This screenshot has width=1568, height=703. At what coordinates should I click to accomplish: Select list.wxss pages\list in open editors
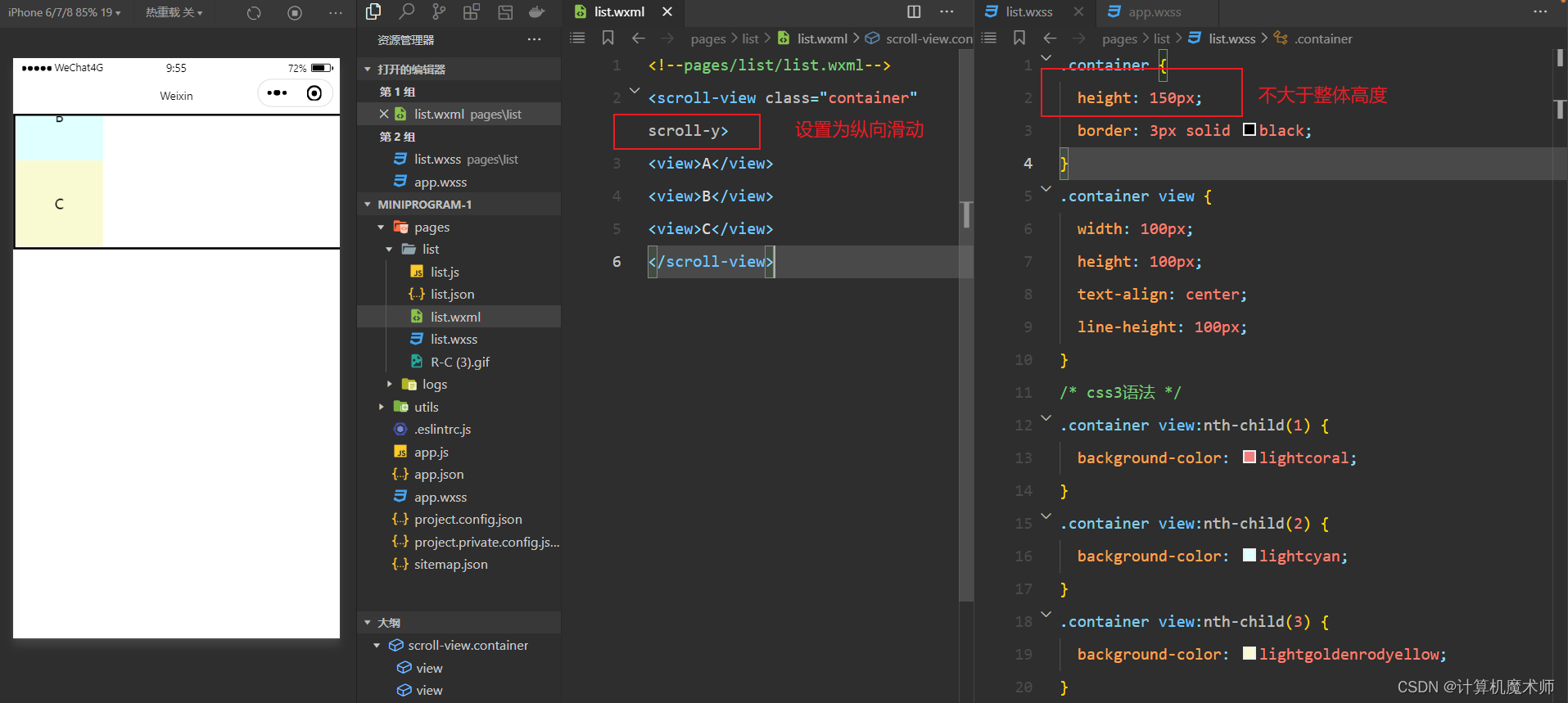pos(459,160)
